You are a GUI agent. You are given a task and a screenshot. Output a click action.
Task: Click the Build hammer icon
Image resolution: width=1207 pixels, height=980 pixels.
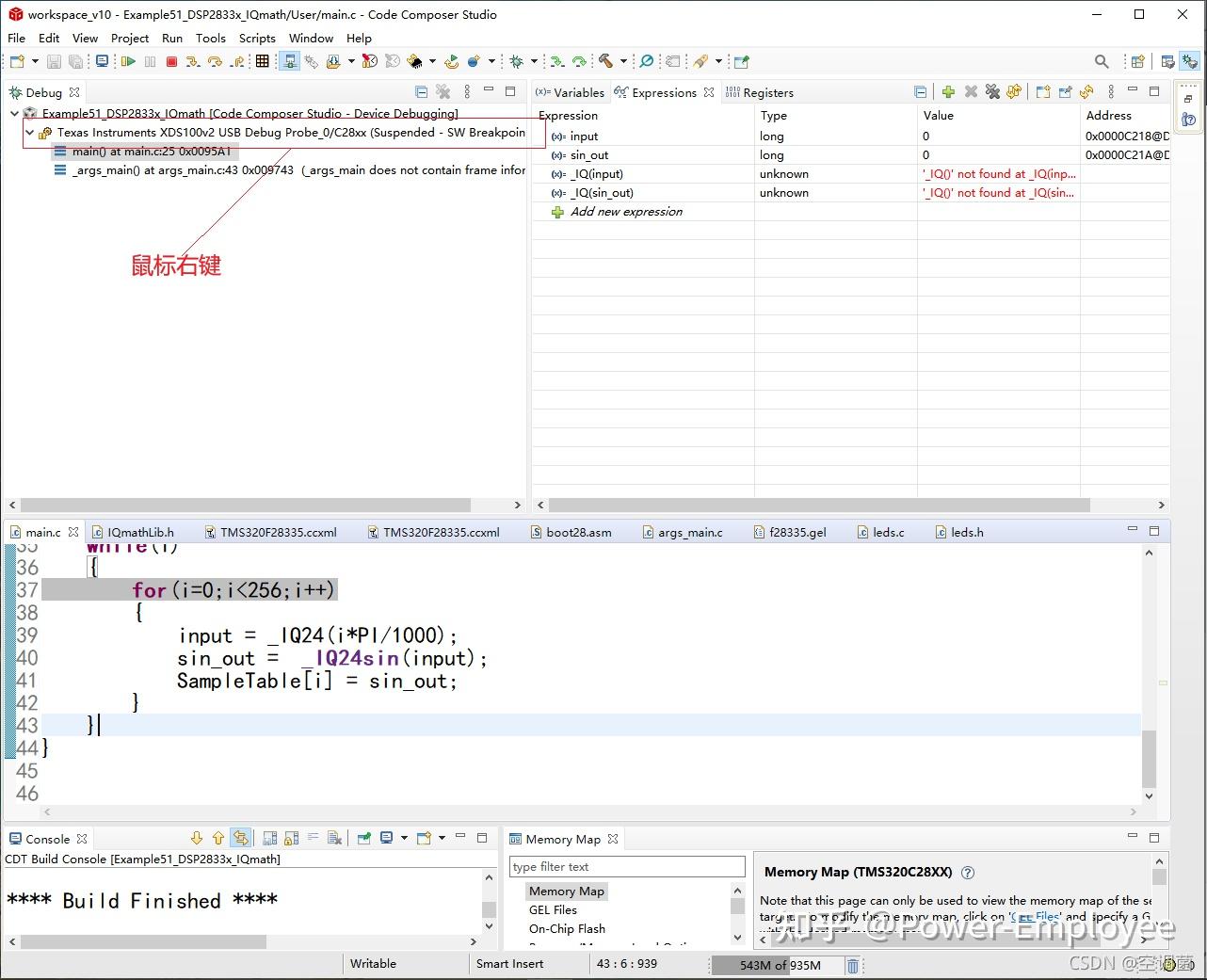[605, 61]
